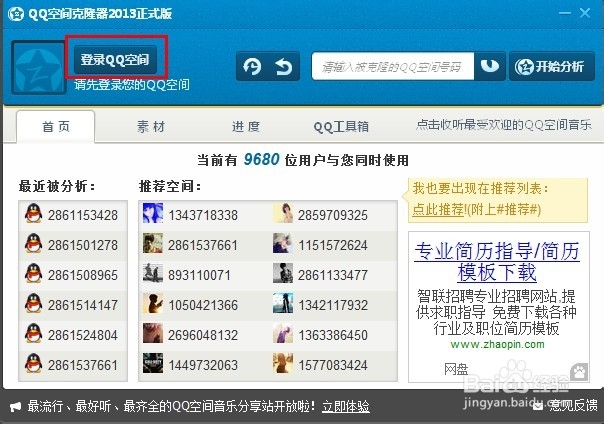Select recommended space 2696048132
This screenshot has width=604, height=424.
coord(203,335)
